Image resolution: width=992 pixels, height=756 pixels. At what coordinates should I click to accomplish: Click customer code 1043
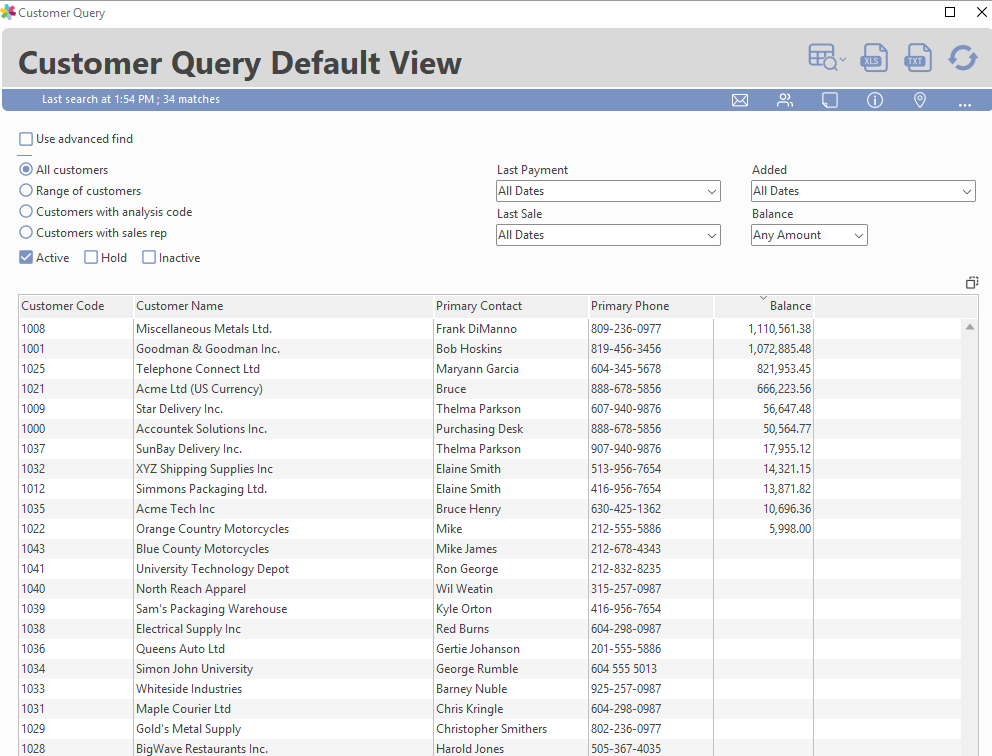click(34, 549)
